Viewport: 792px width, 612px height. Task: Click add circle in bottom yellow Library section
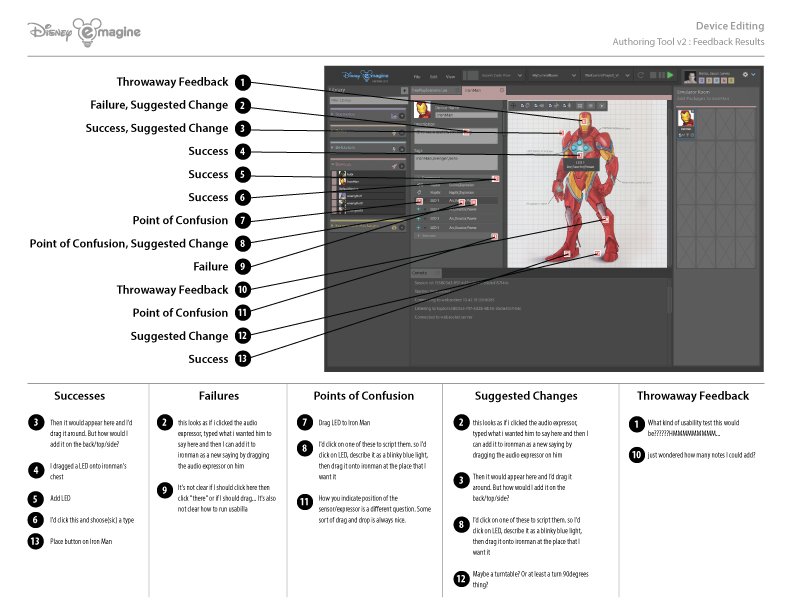[x=402, y=227]
